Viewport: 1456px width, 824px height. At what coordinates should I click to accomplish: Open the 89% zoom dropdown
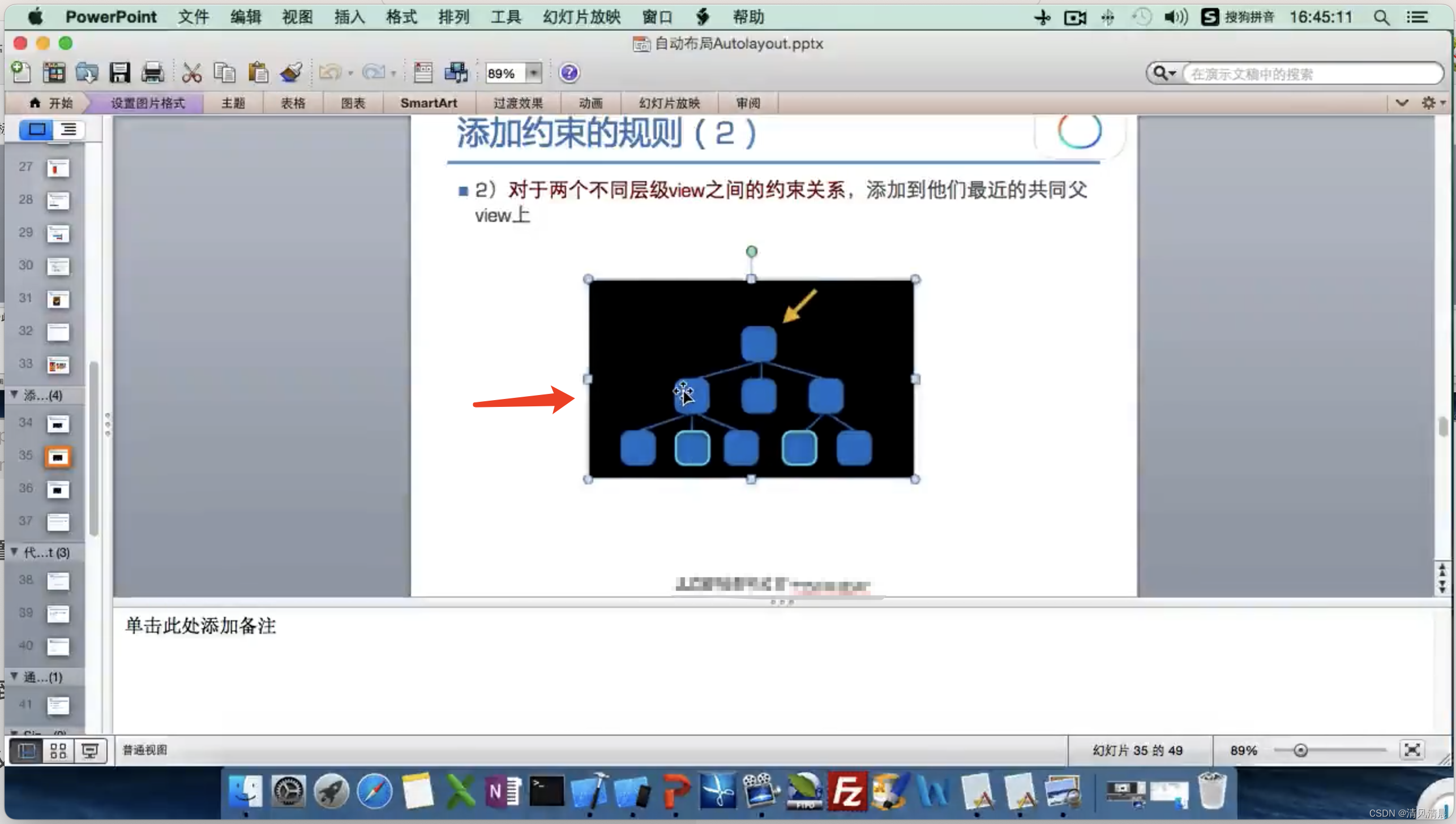(x=533, y=73)
